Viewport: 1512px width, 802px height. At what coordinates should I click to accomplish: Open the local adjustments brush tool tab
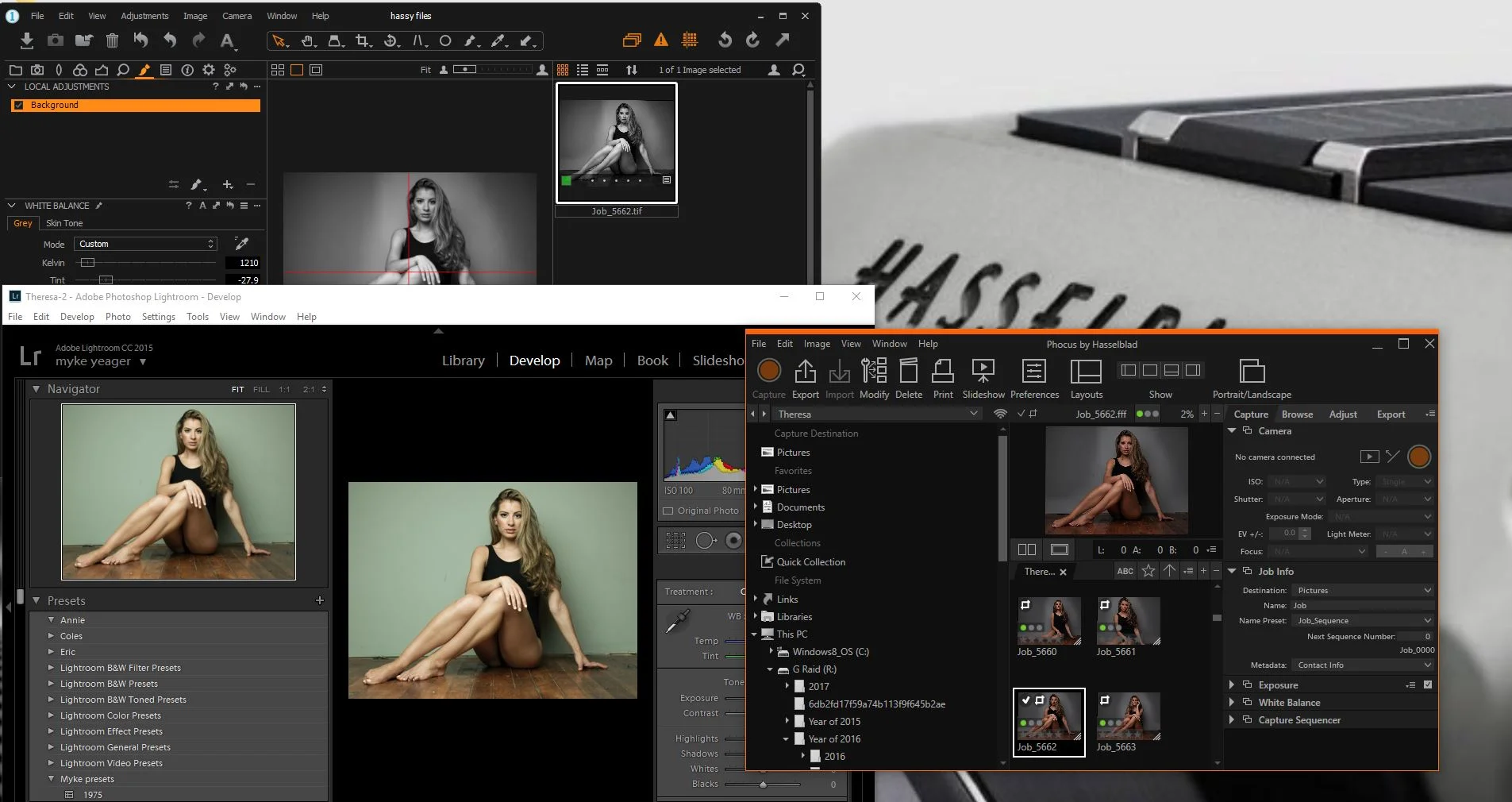[144, 70]
